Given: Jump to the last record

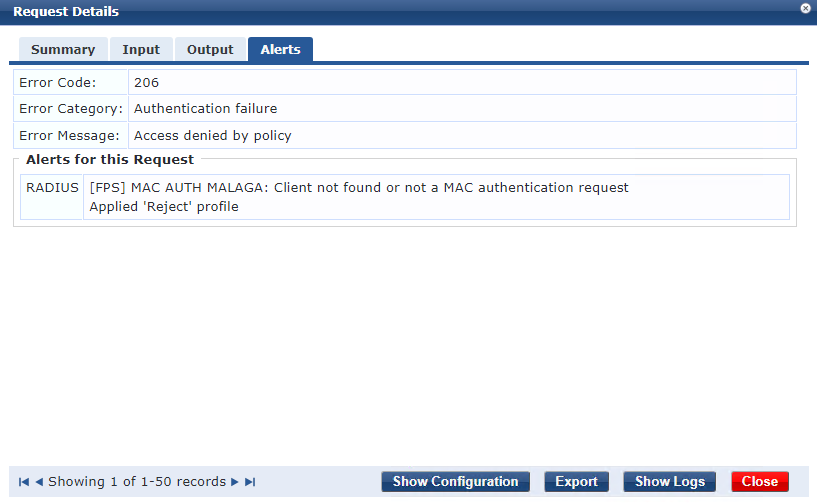Looking at the screenshot, I should click(250, 482).
